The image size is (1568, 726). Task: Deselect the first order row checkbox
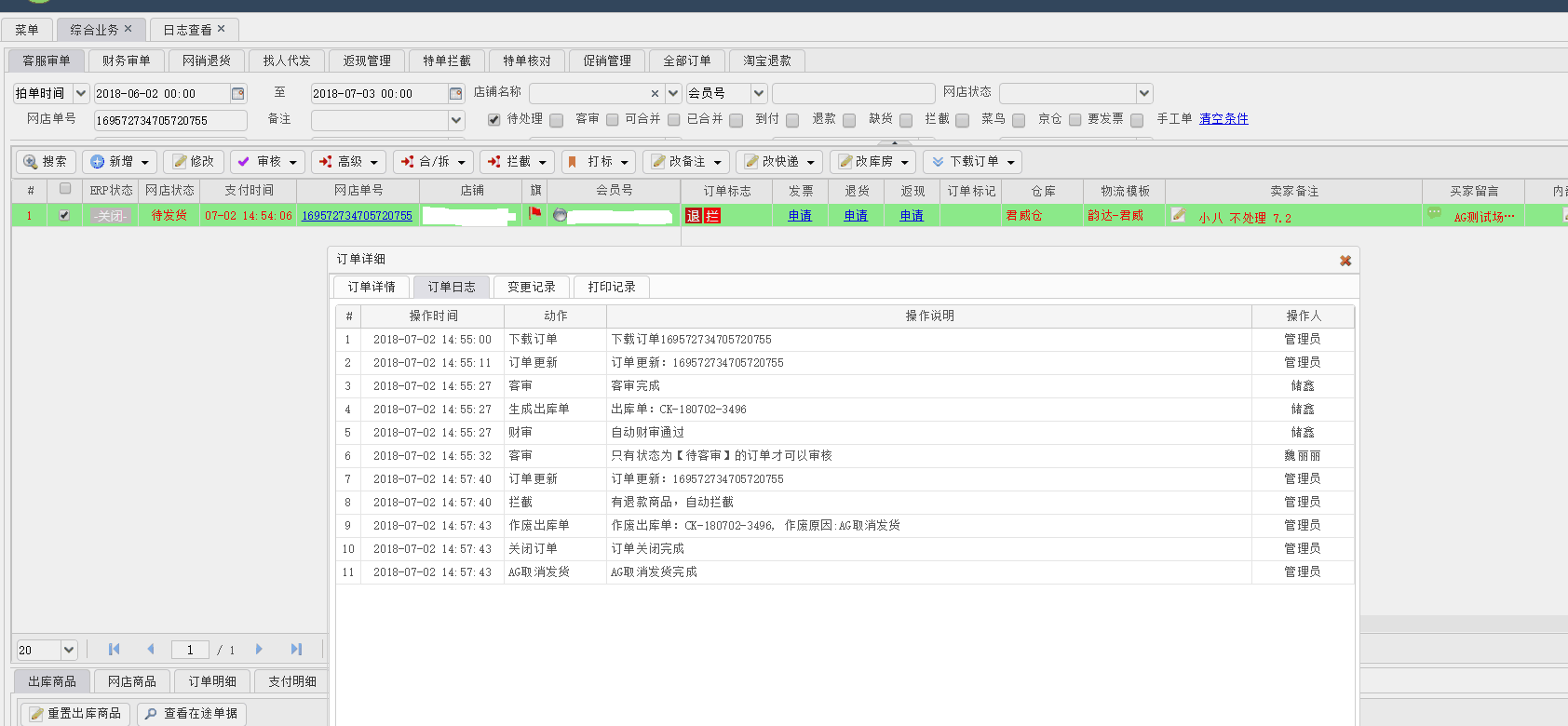(64, 215)
